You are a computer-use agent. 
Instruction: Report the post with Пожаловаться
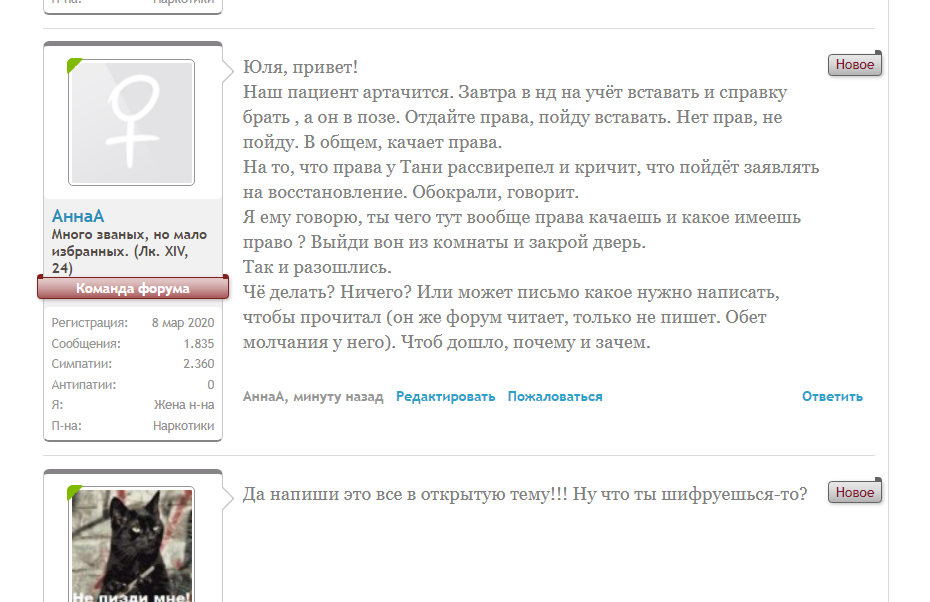click(554, 396)
